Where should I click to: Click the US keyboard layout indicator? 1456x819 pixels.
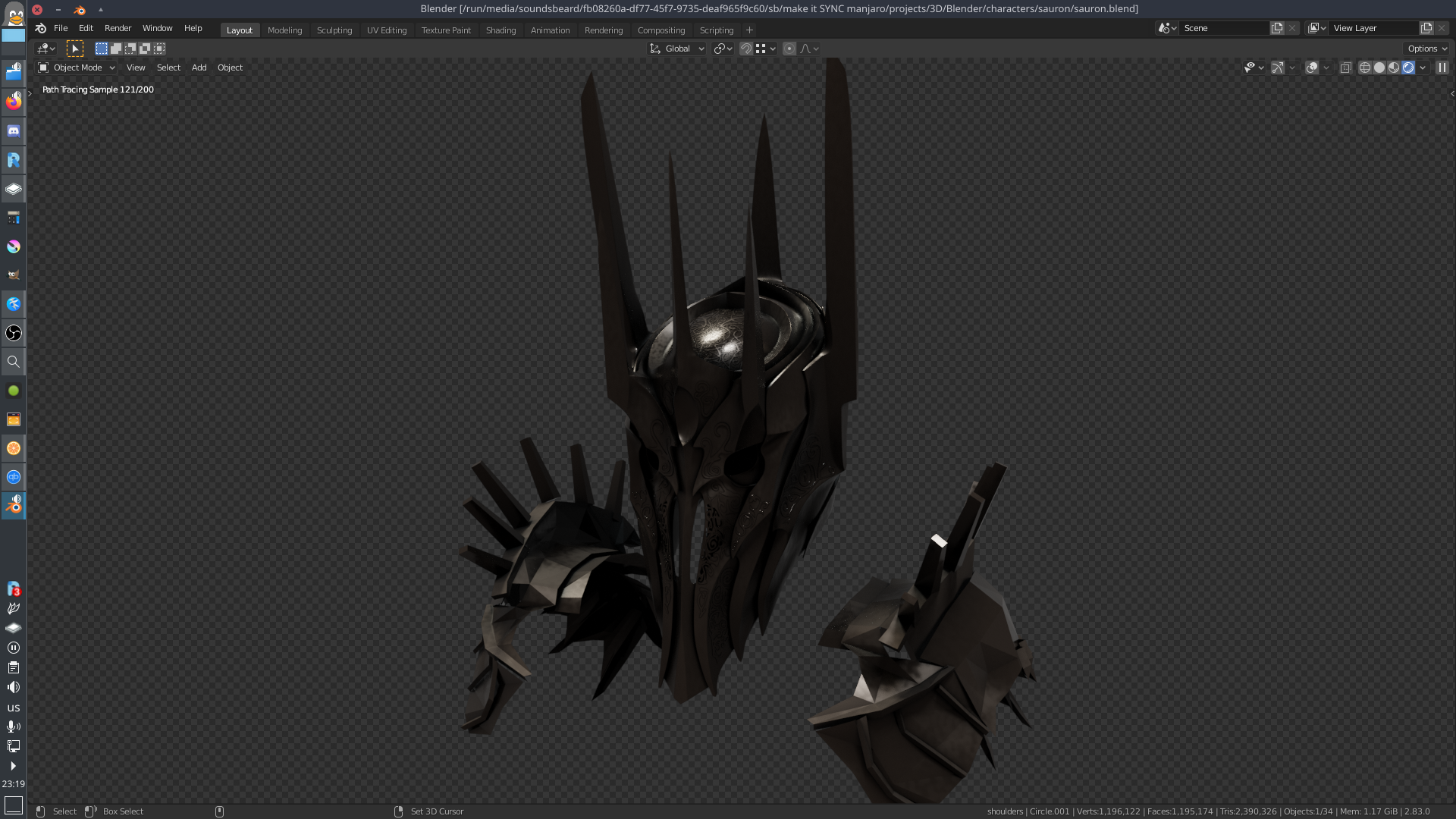pos(13,708)
